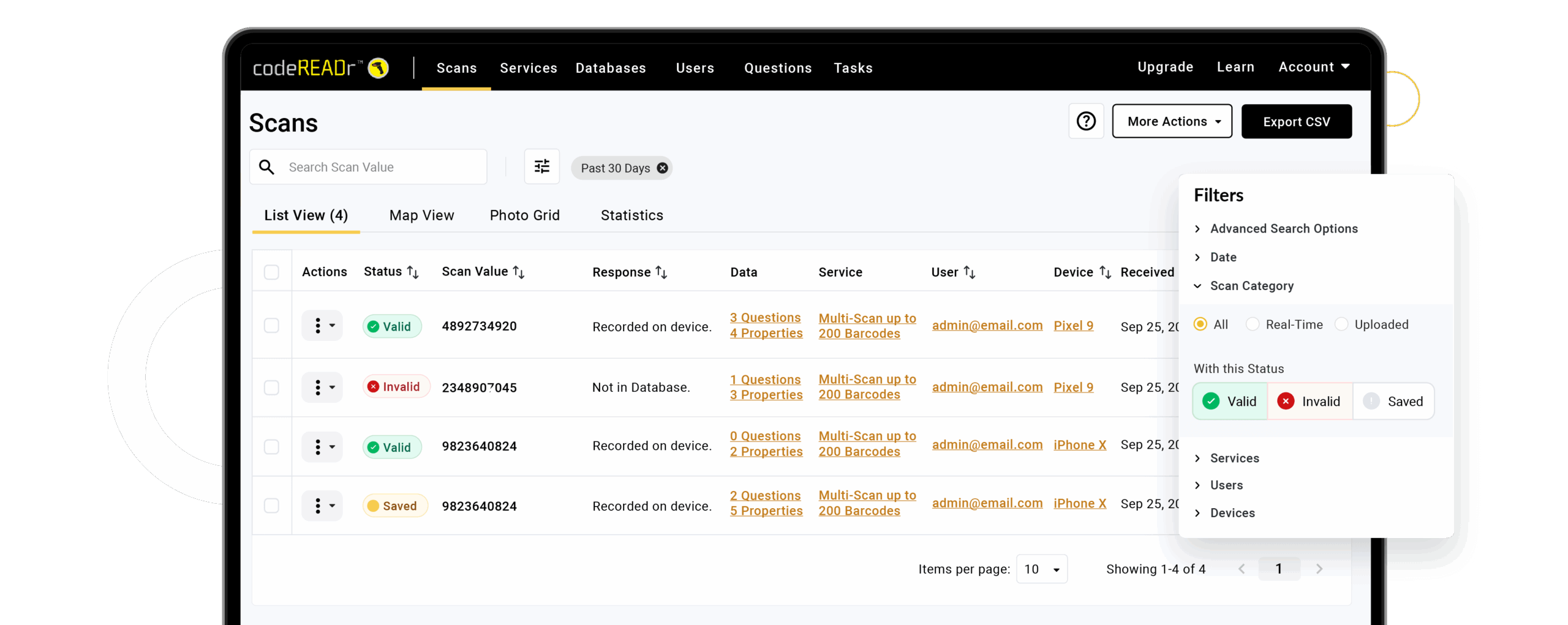This screenshot has height=625, width=1568.
Task: Sort the Received column
Action: tap(1148, 272)
